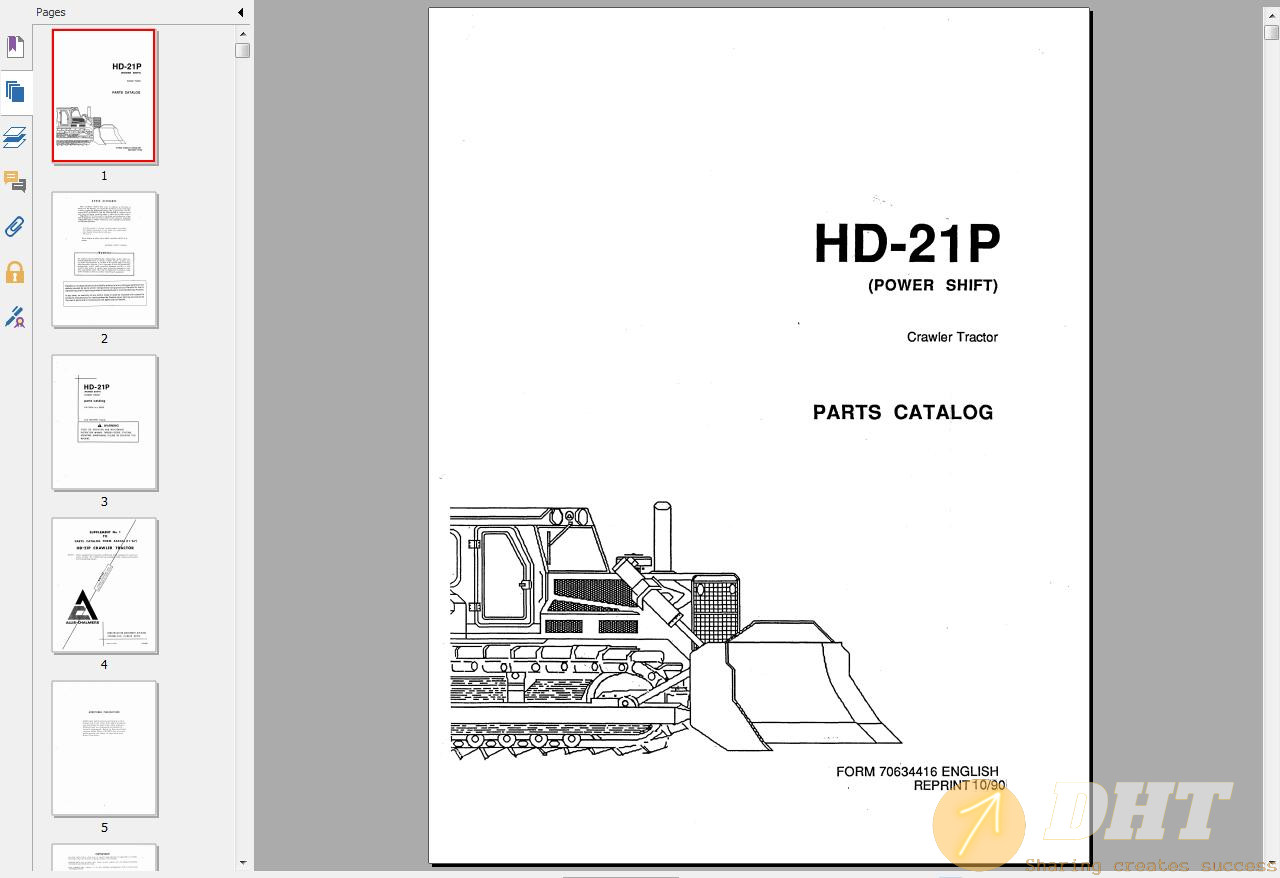Click the Crawler Tractor text
Viewport: 1280px width, 878px height.
click(952, 337)
